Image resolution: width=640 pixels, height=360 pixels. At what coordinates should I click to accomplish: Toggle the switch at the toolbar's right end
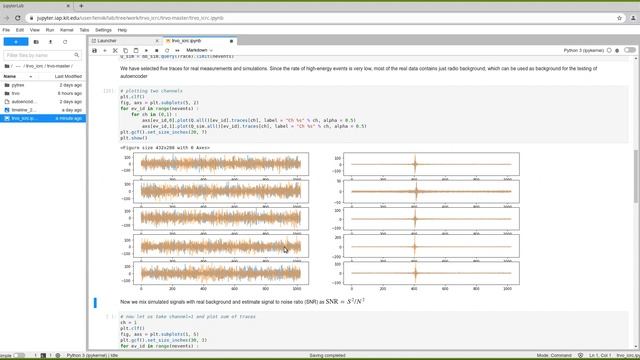click(x=629, y=50)
